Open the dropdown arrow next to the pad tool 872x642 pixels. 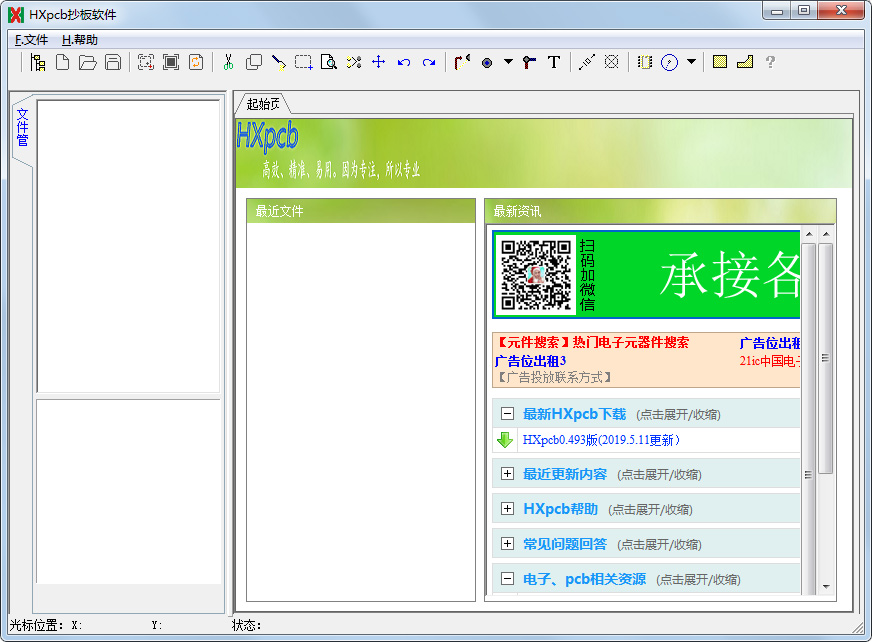tap(507, 62)
